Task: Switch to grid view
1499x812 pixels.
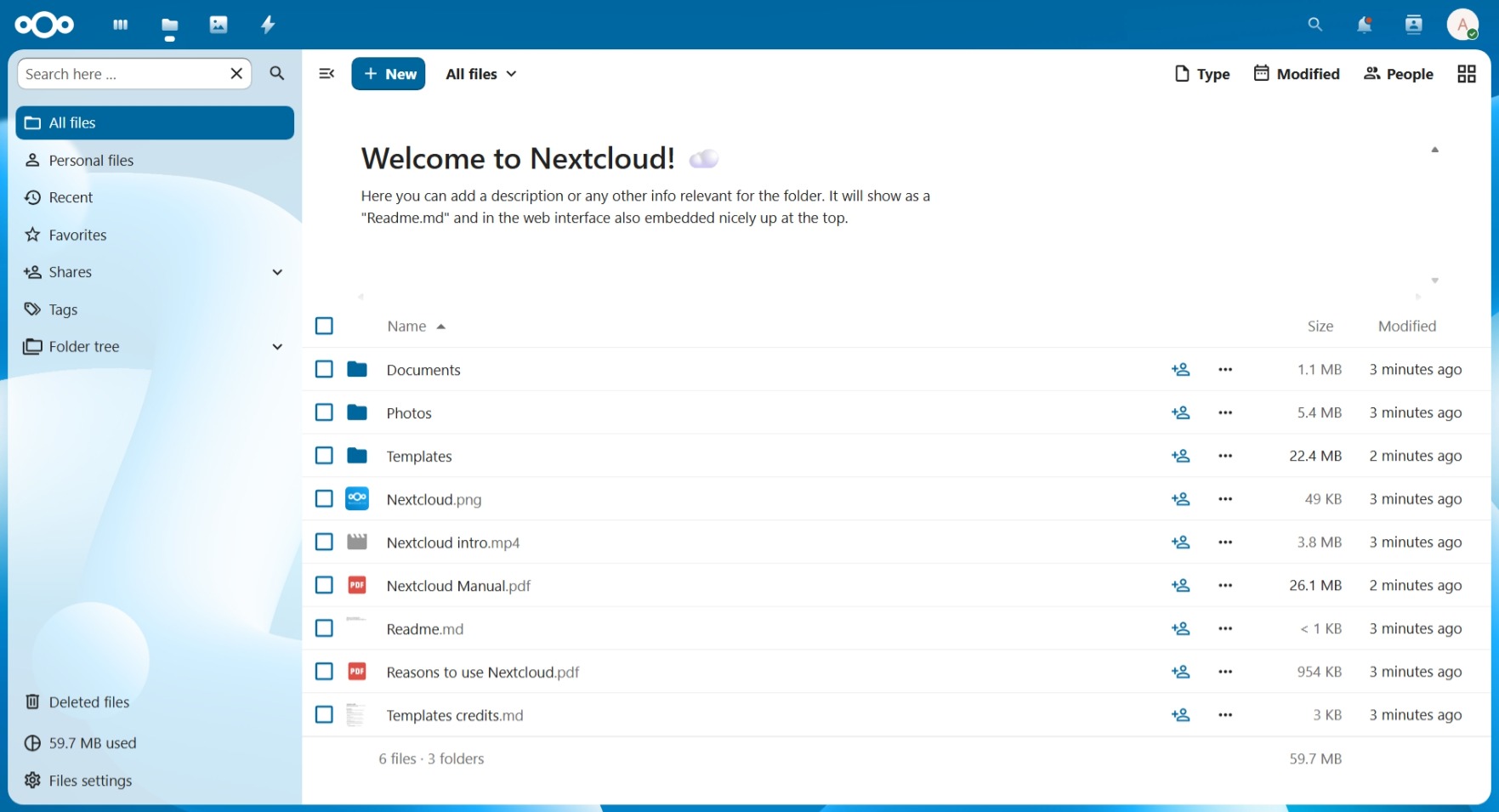Action: tap(1467, 74)
